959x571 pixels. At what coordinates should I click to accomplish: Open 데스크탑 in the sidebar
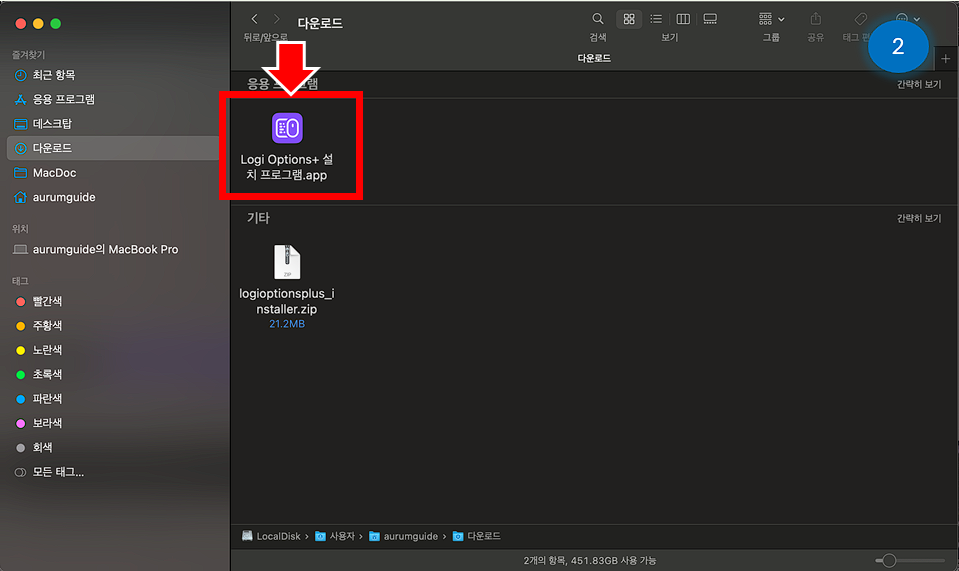pos(52,124)
